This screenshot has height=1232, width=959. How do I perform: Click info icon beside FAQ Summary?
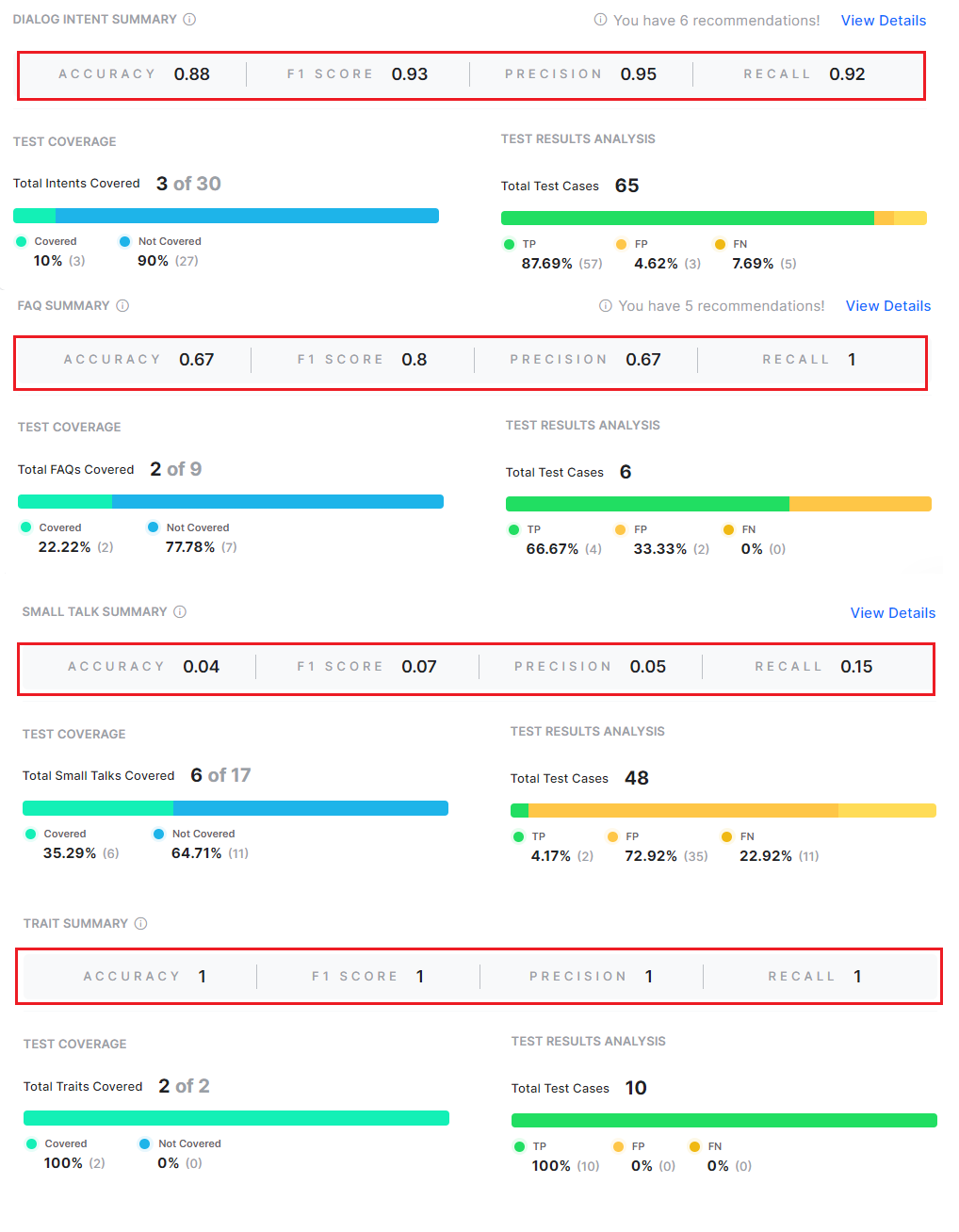122,306
